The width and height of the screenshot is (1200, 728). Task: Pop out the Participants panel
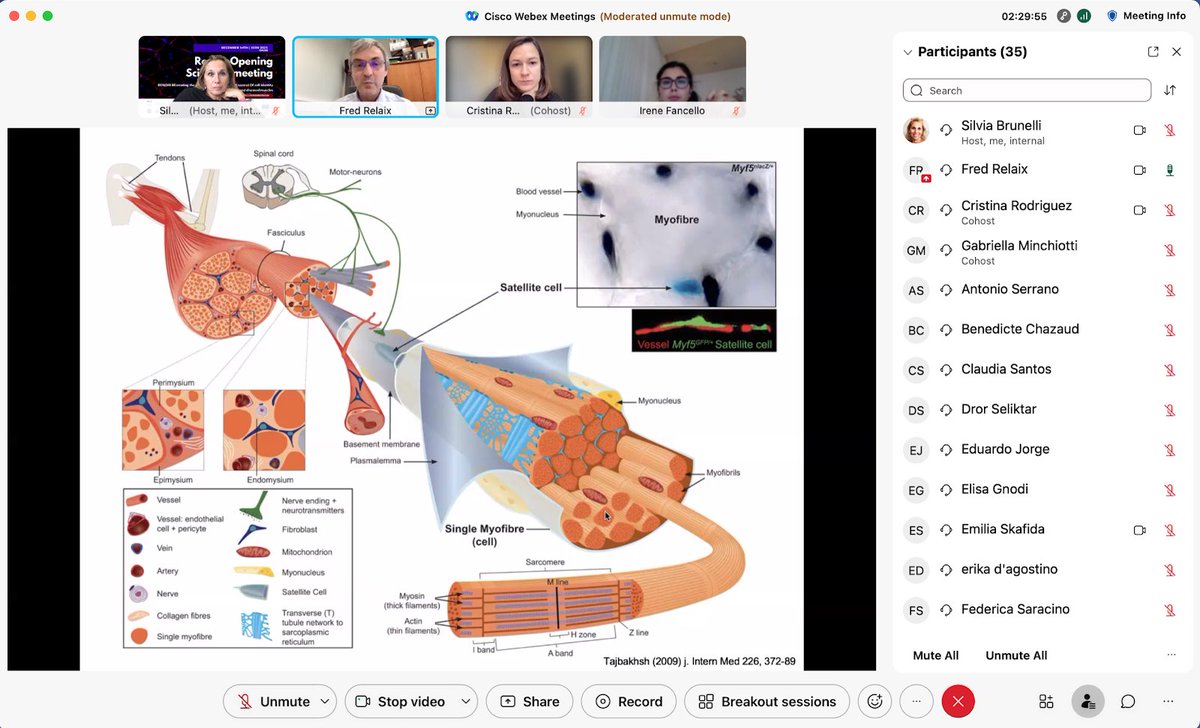pyautogui.click(x=1153, y=52)
